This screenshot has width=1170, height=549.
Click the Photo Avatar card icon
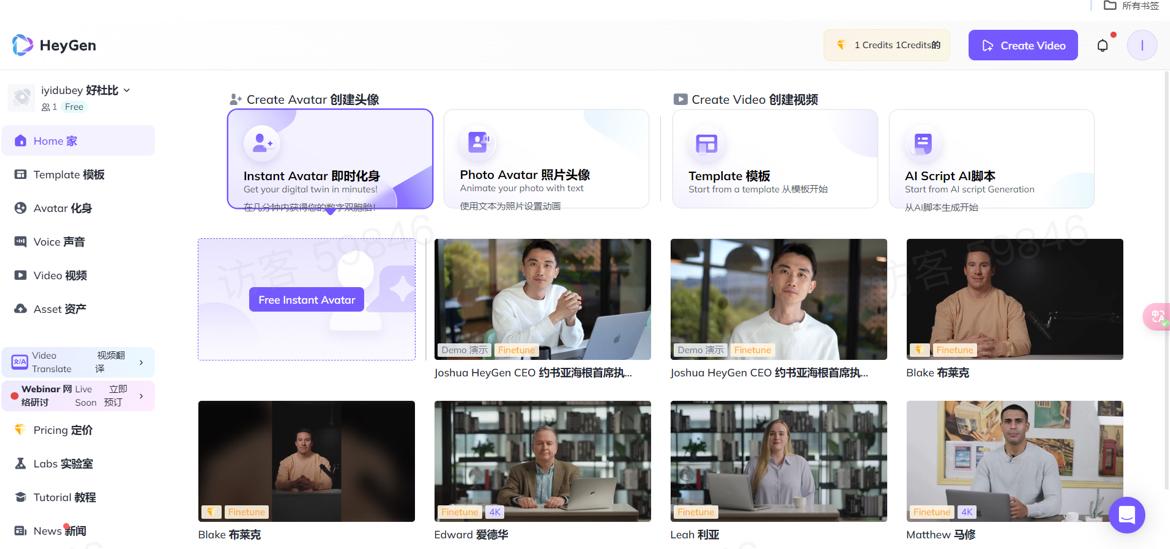478,142
